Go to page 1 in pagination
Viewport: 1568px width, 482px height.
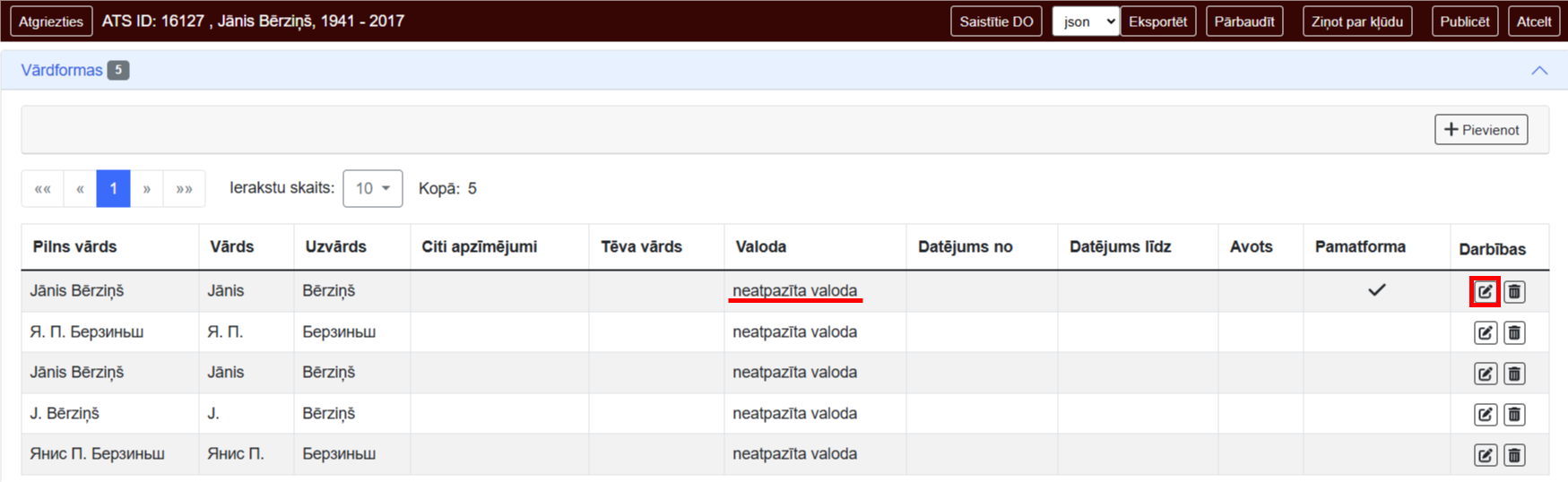pos(113,189)
